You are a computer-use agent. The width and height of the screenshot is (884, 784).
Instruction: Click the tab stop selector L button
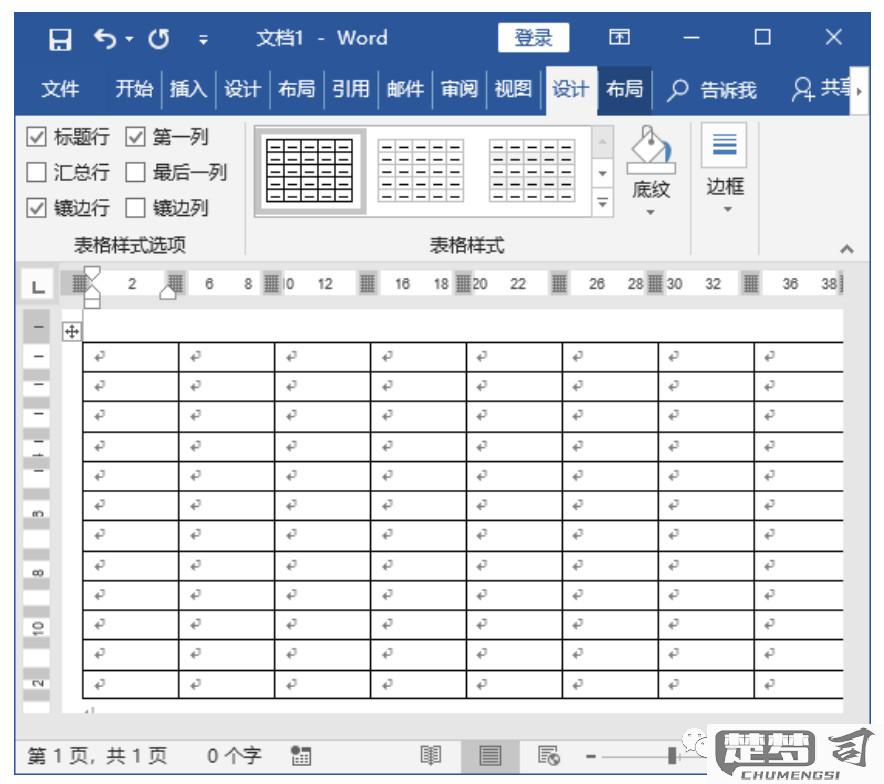tap(38, 286)
